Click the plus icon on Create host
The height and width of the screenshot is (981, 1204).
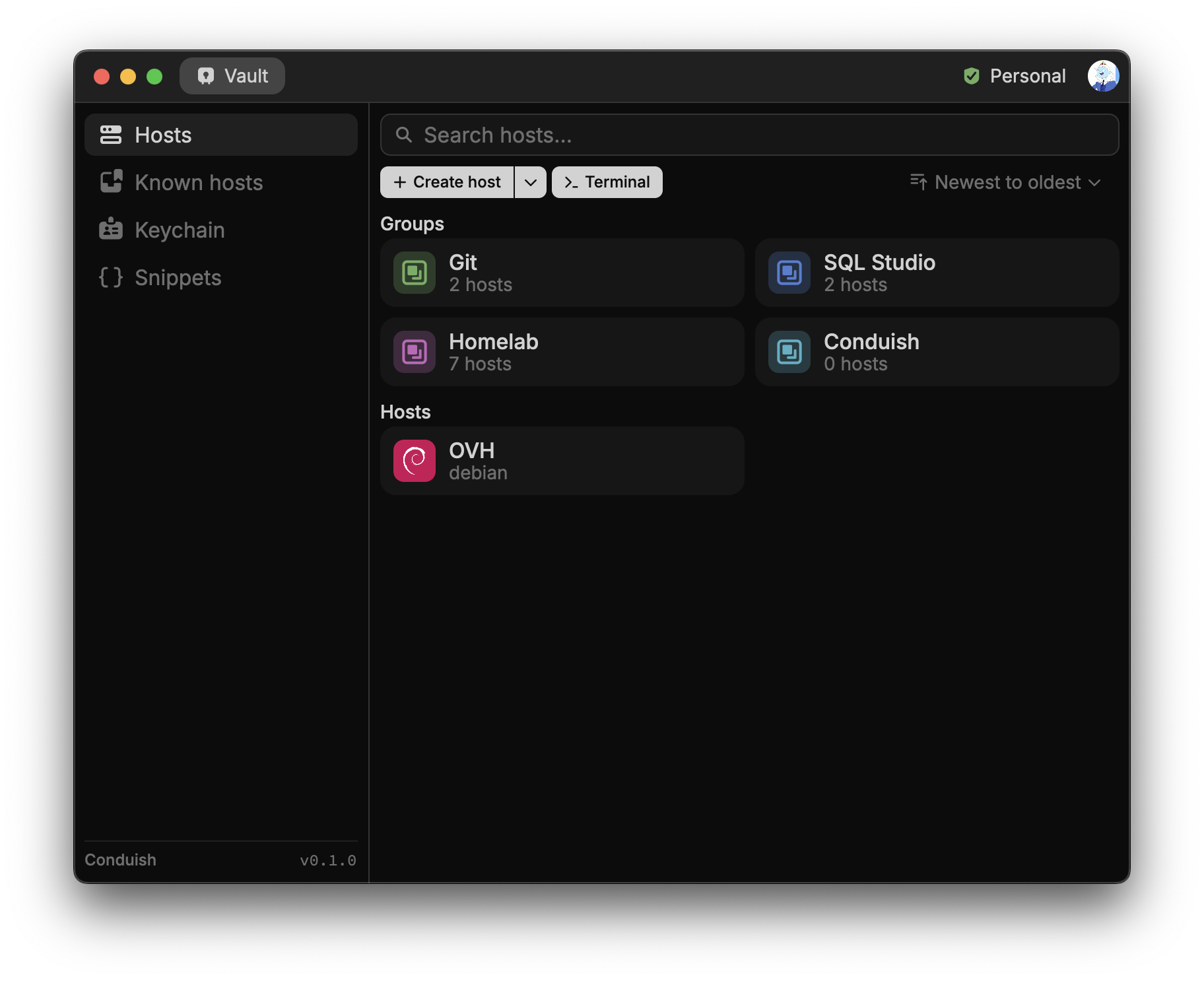(400, 182)
